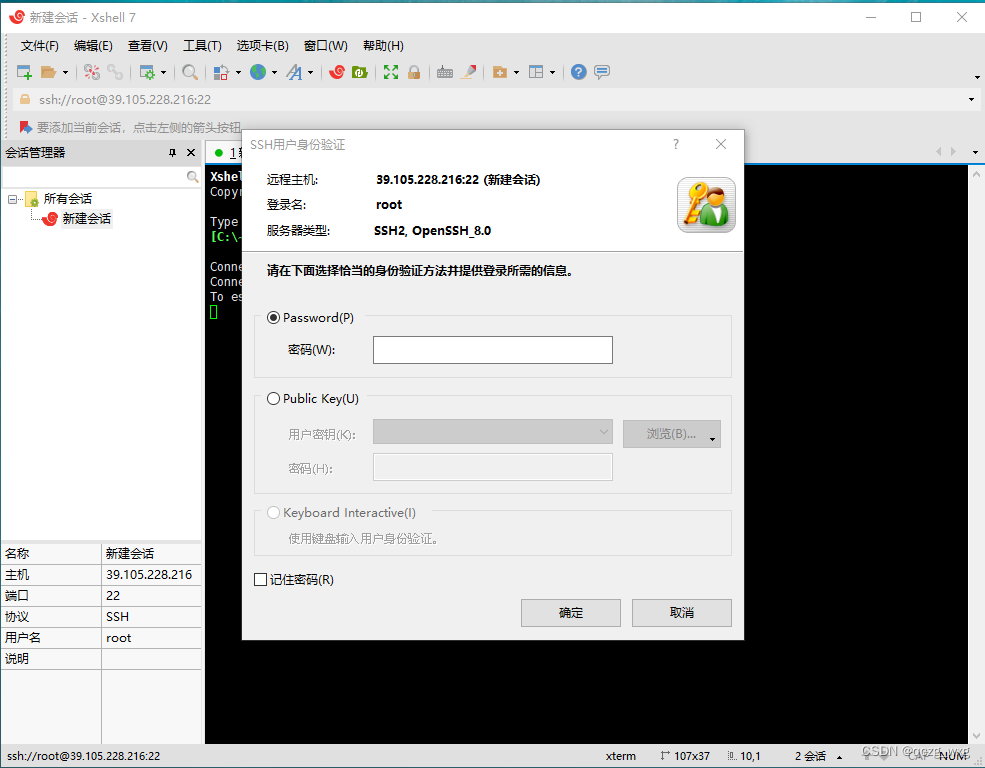985x768 pixels.
Task: Open the 工具(T) menu
Action: pyautogui.click(x=202, y=45)
